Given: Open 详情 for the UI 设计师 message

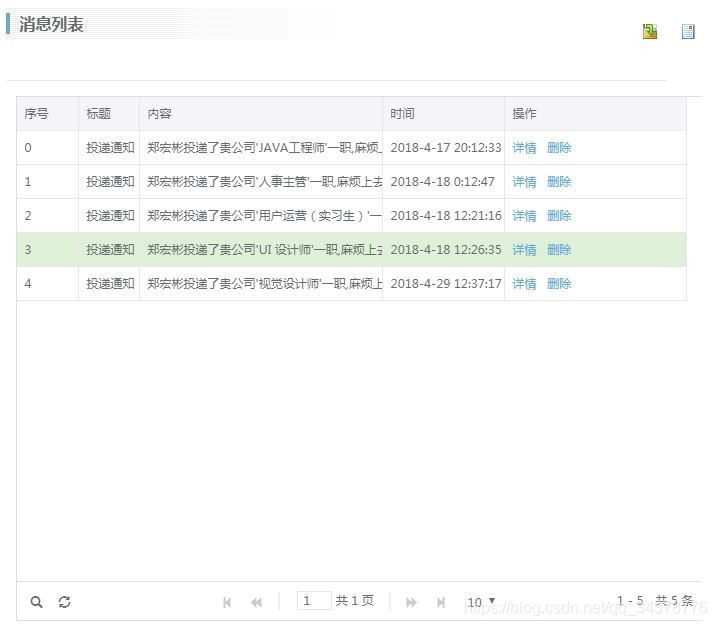Looking at the screenshot, I should [524, 250].
